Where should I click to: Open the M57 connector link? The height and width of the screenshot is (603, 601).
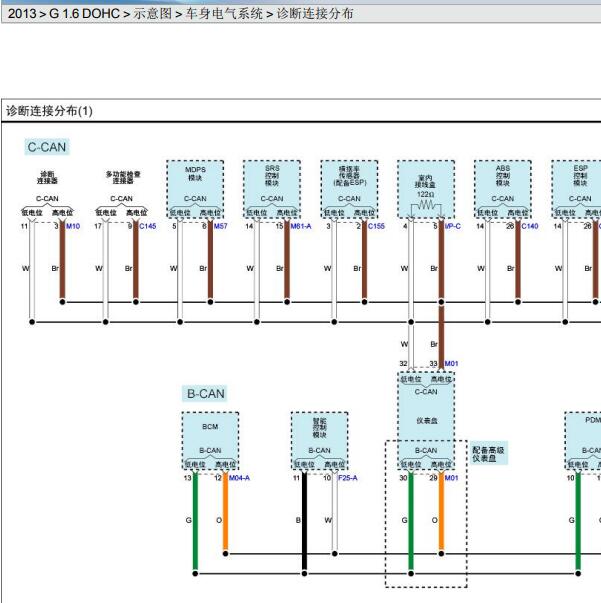click(221, 226)
